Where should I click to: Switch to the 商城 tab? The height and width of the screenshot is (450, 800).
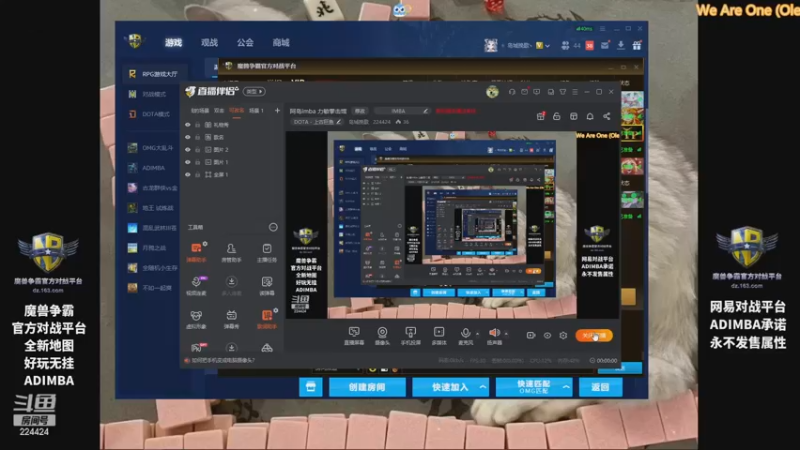(x=281, y=42)
